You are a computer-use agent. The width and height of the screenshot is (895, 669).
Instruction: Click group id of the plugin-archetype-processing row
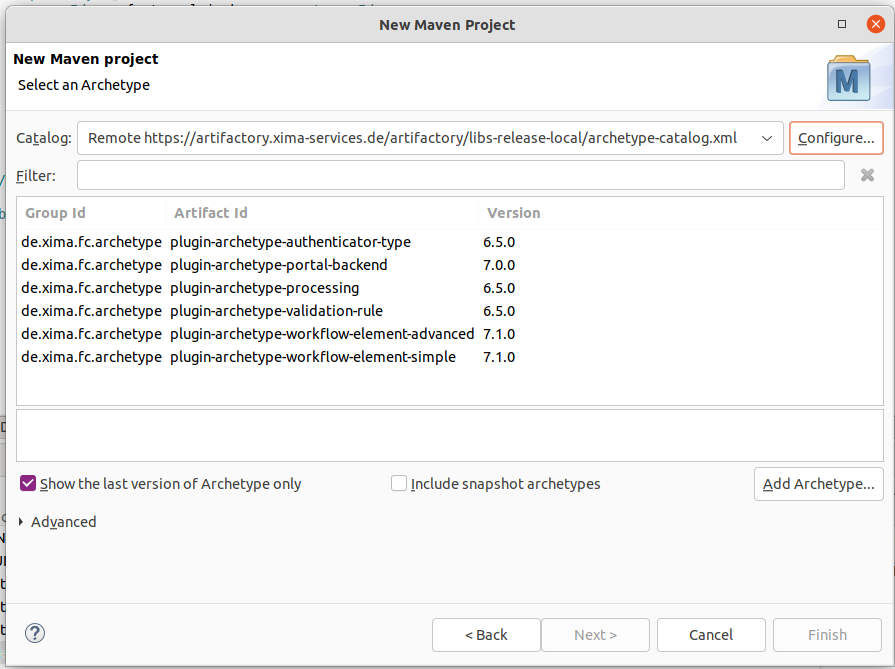pyautogui.click(x=91, y=288)
